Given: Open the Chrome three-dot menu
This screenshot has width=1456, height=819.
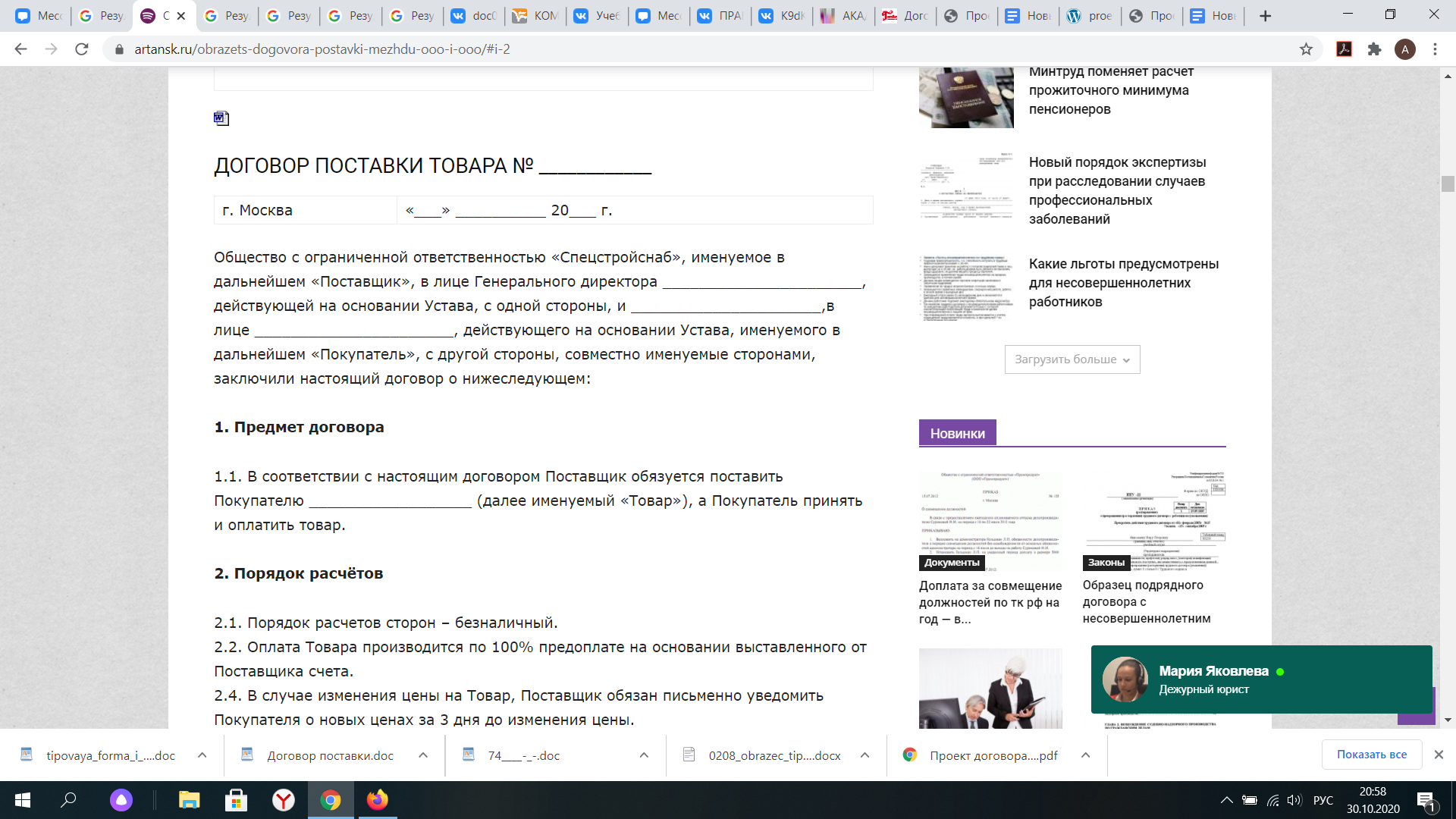Looking at the screenshot, I should click(1435, 49).
